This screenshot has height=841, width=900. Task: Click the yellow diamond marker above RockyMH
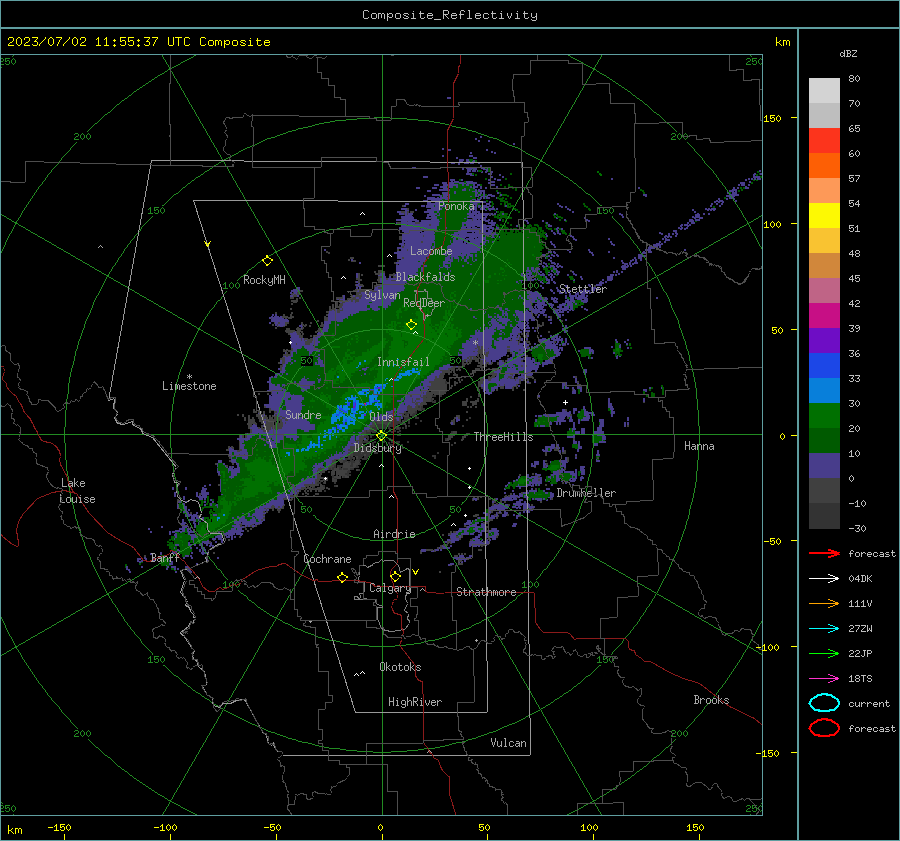pyautogui.click(x=267, y=261)
